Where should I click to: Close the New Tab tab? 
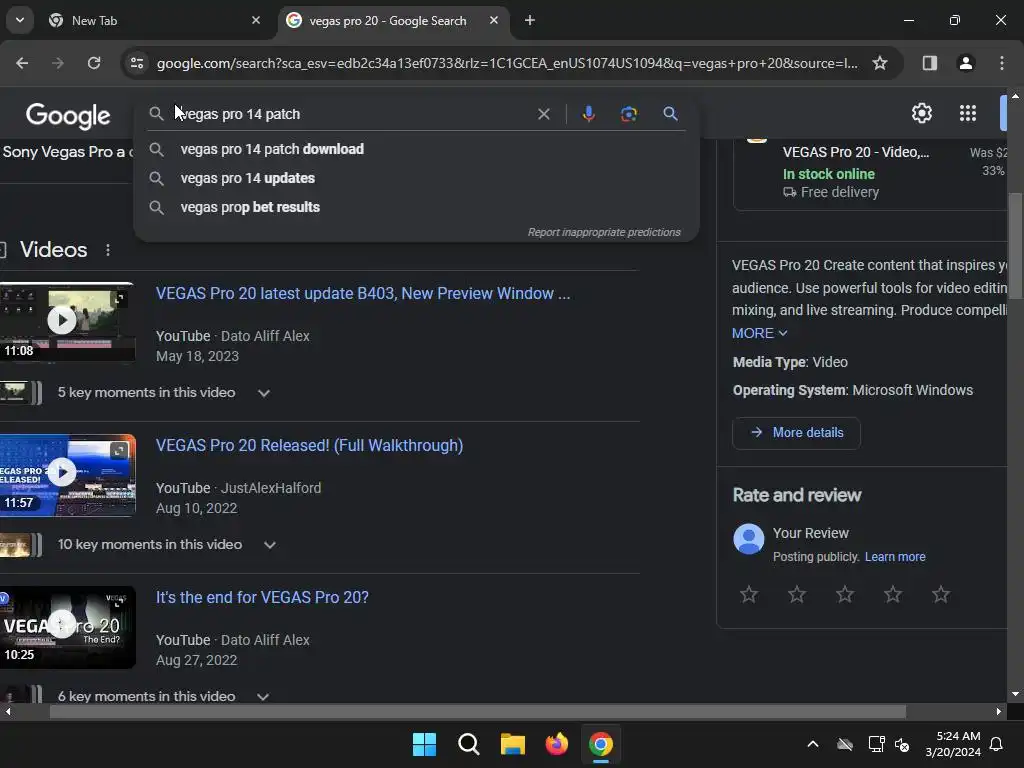(256, 20)
